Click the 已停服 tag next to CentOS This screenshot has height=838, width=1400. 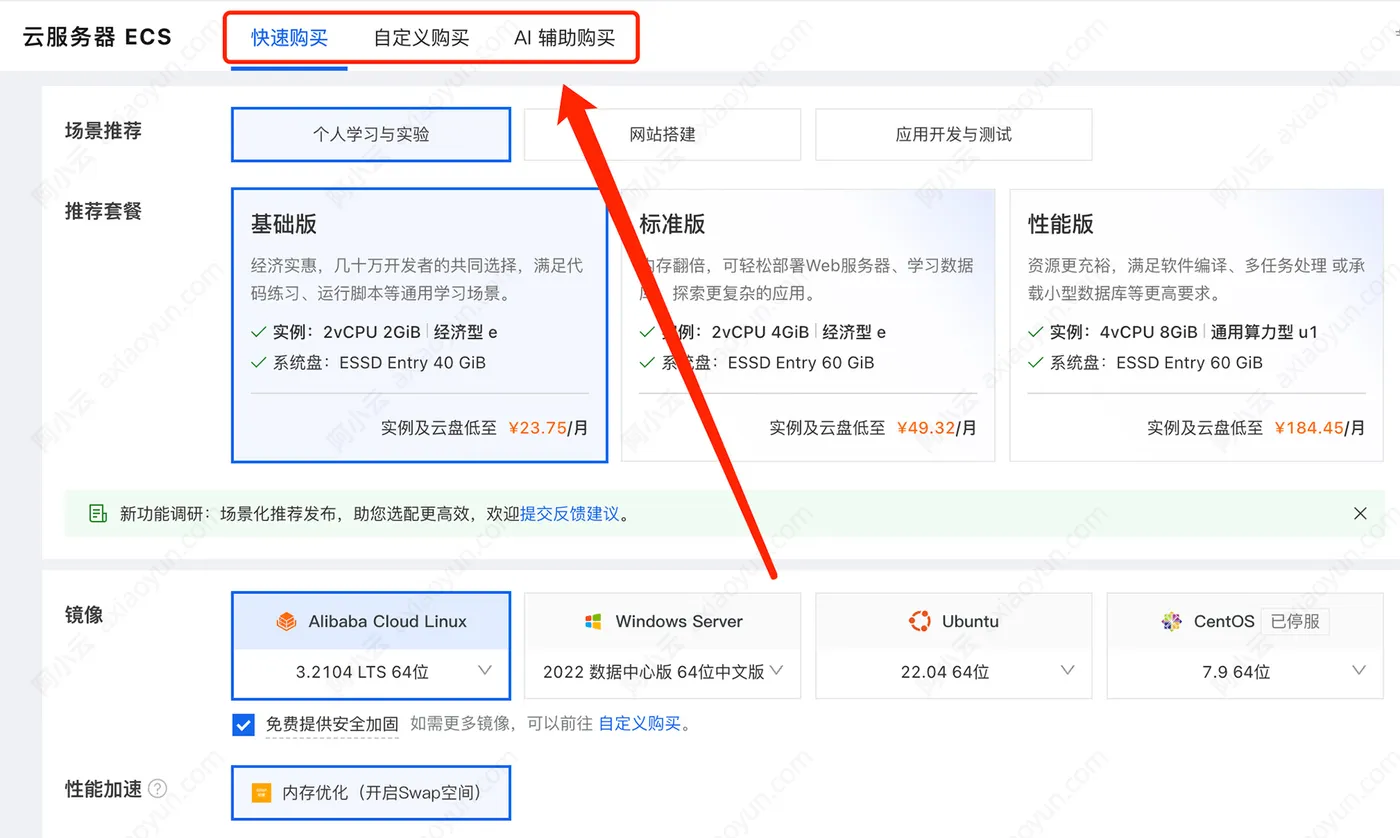pyautogui.click(x=1295, y=621)
